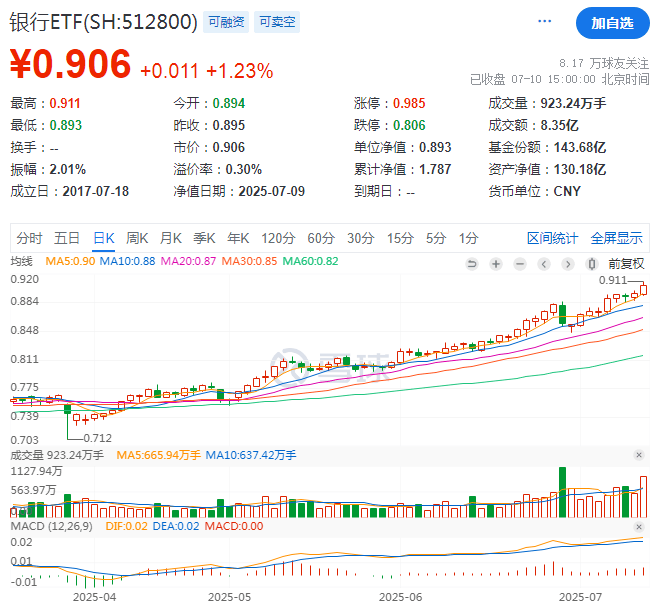Viewport: 656px width, 610px height.
Task: Click the 基金份额 143.68亿 value
Action: coord(580,147)
